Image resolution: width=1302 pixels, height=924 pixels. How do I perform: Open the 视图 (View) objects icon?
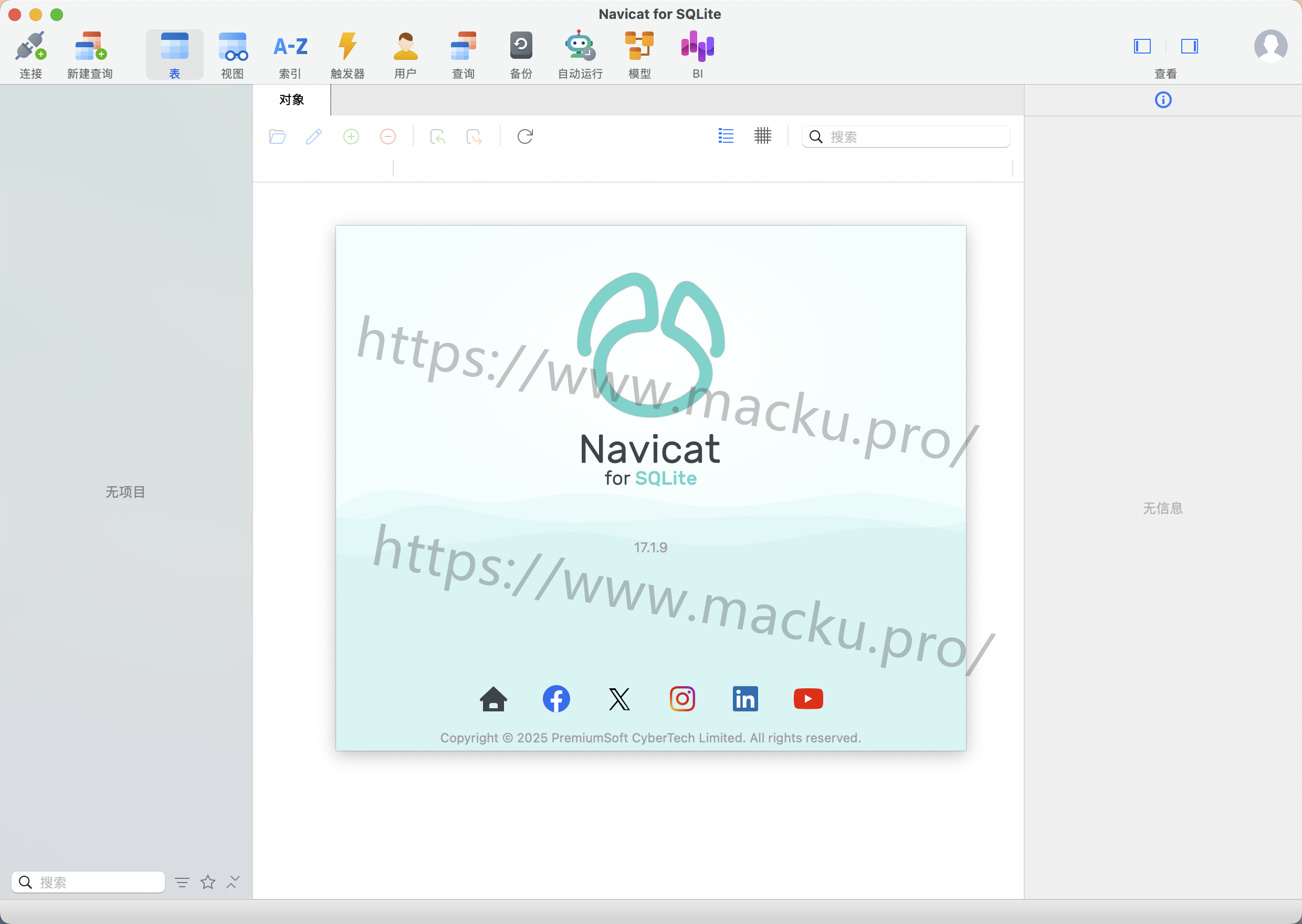[x=233, y=55]
